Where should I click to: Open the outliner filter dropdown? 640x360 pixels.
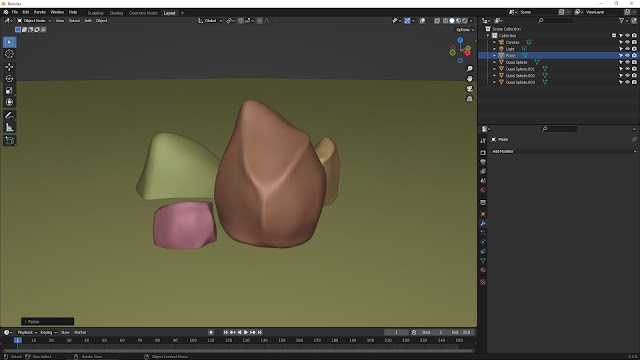[623, 20]
